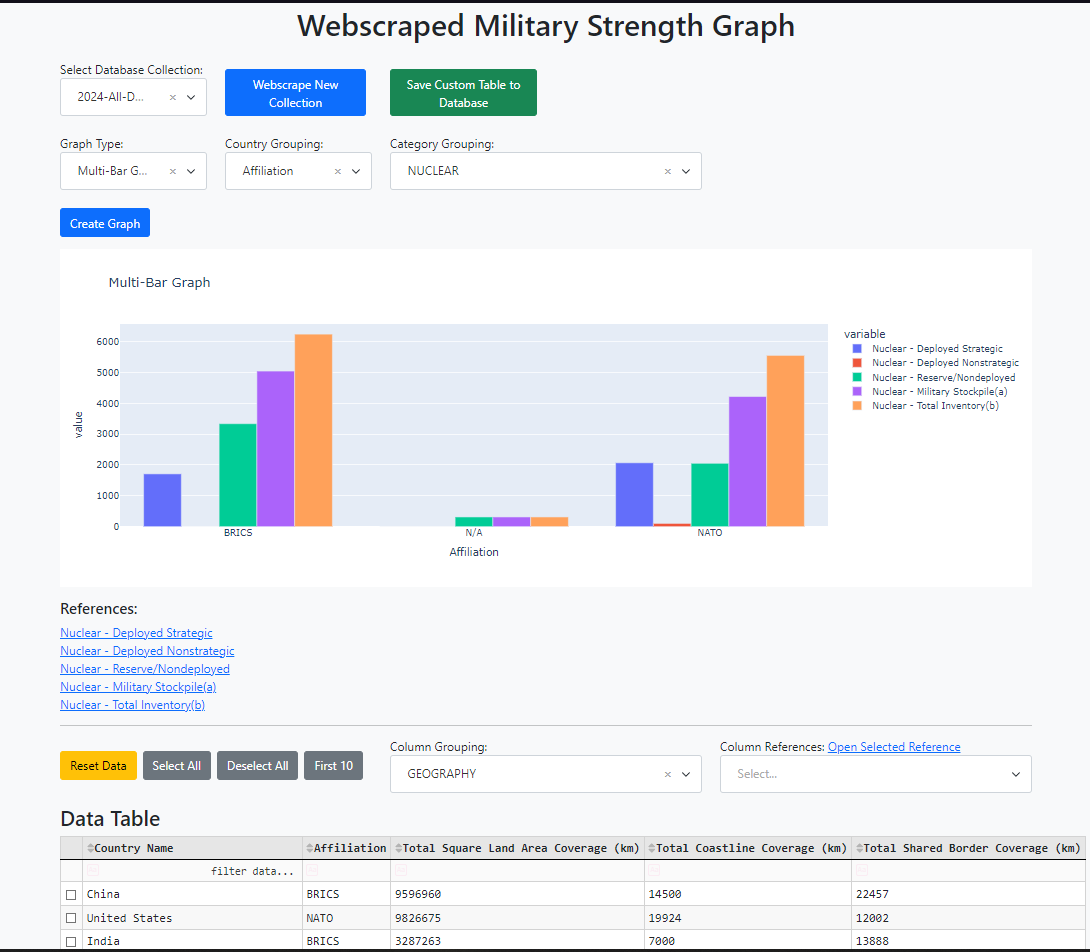
Task: Click the orange BRICS Total Inventory bar
Action: point(314,430)
